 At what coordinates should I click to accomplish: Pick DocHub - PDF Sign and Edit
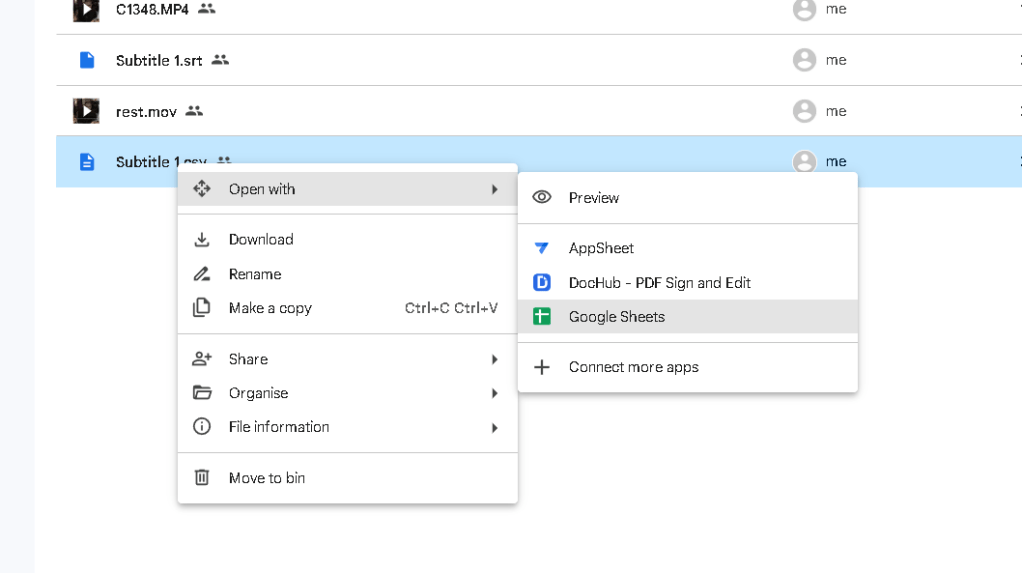click(688, 283)
